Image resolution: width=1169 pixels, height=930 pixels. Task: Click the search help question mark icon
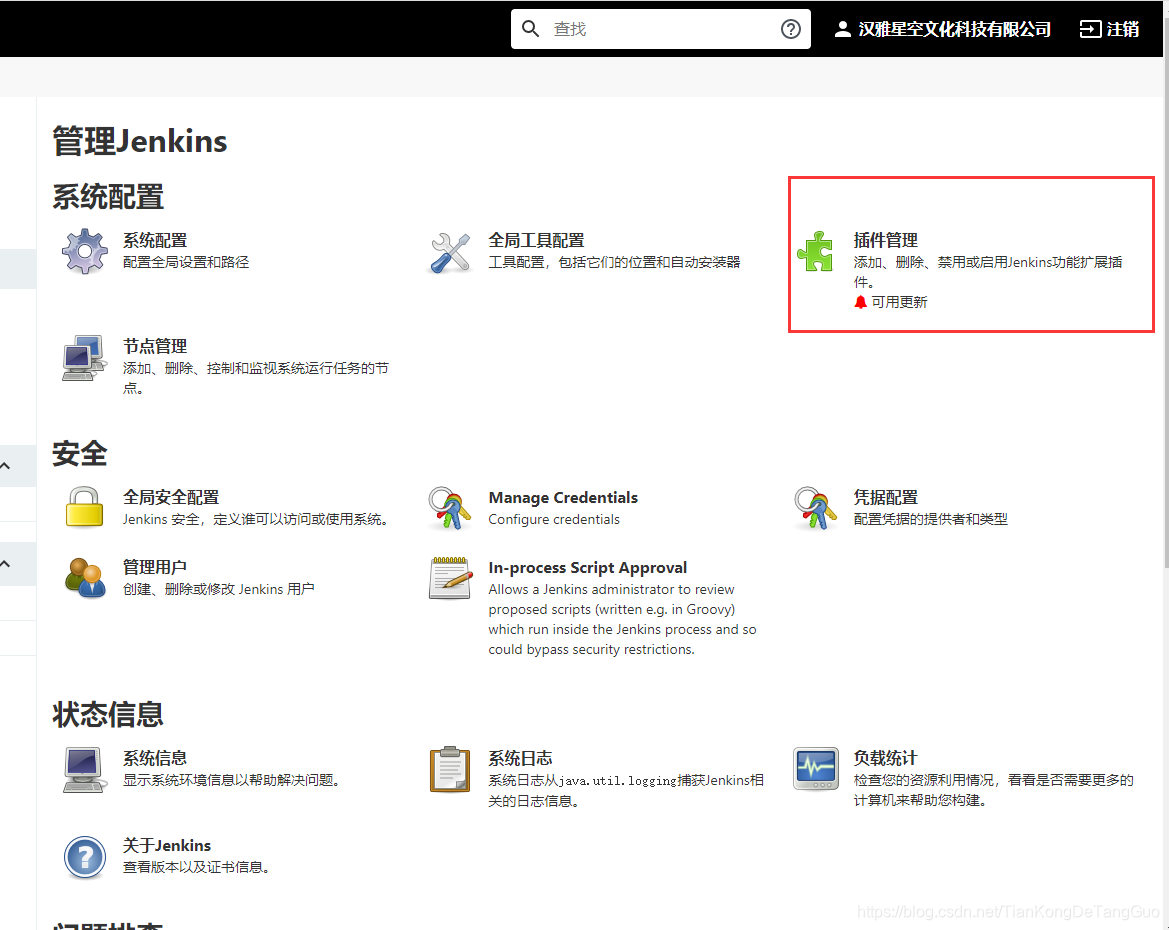click(x=790, y=28)
